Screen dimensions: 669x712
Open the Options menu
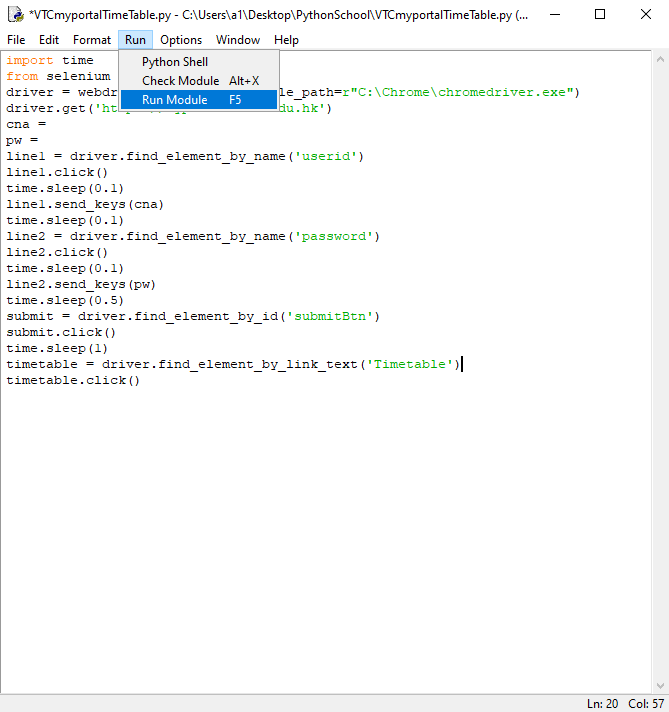pos(181,40)
